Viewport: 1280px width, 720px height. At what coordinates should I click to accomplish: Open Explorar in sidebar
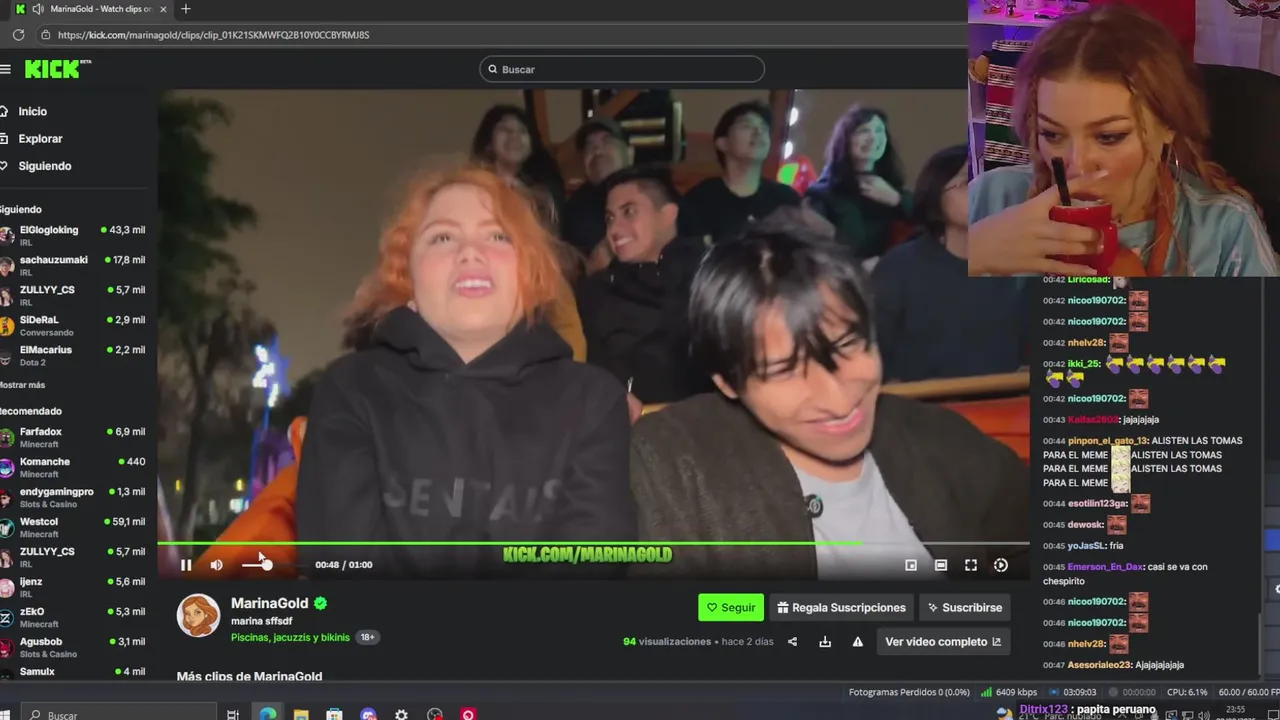[40, 139]
